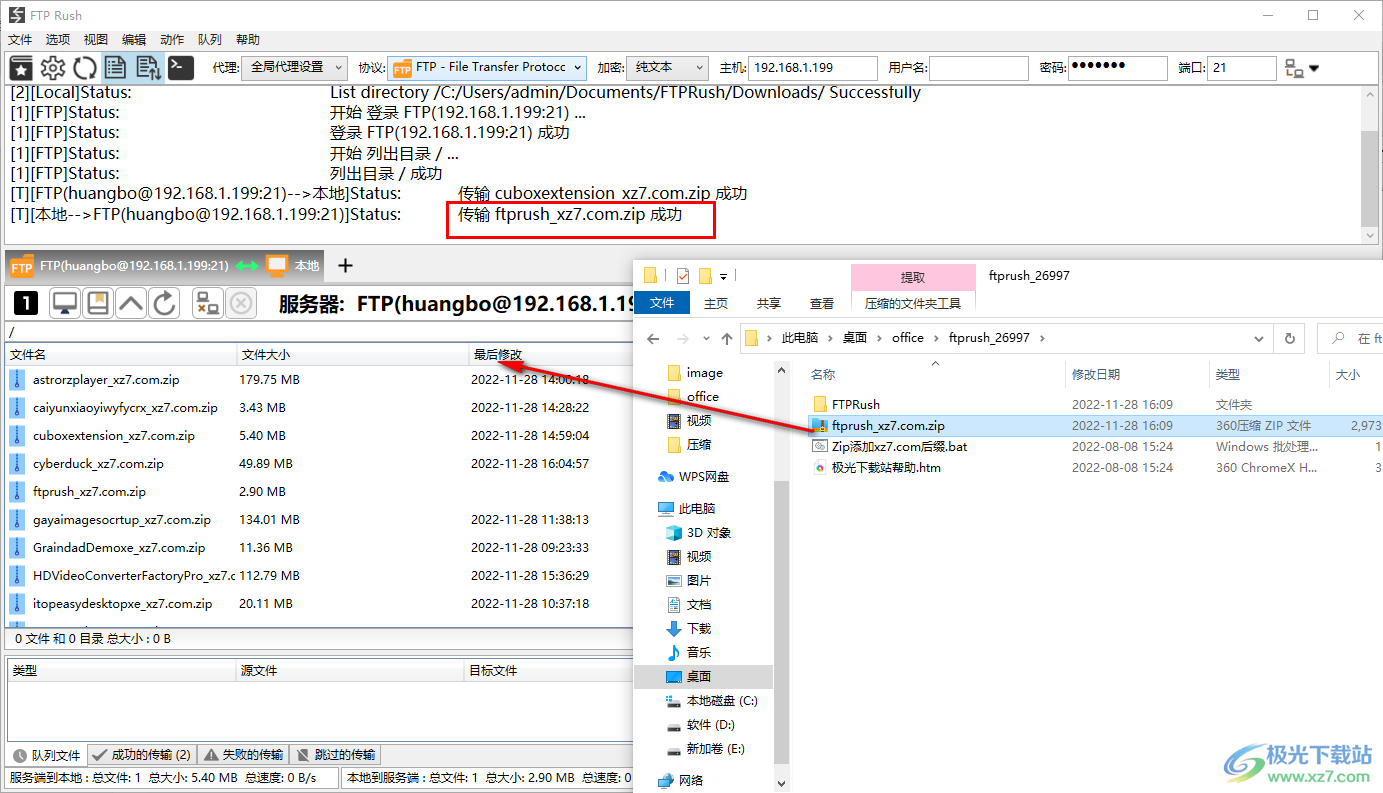Open the 动作 menu
Screen dimensions: 1383x793
(172, 40)
